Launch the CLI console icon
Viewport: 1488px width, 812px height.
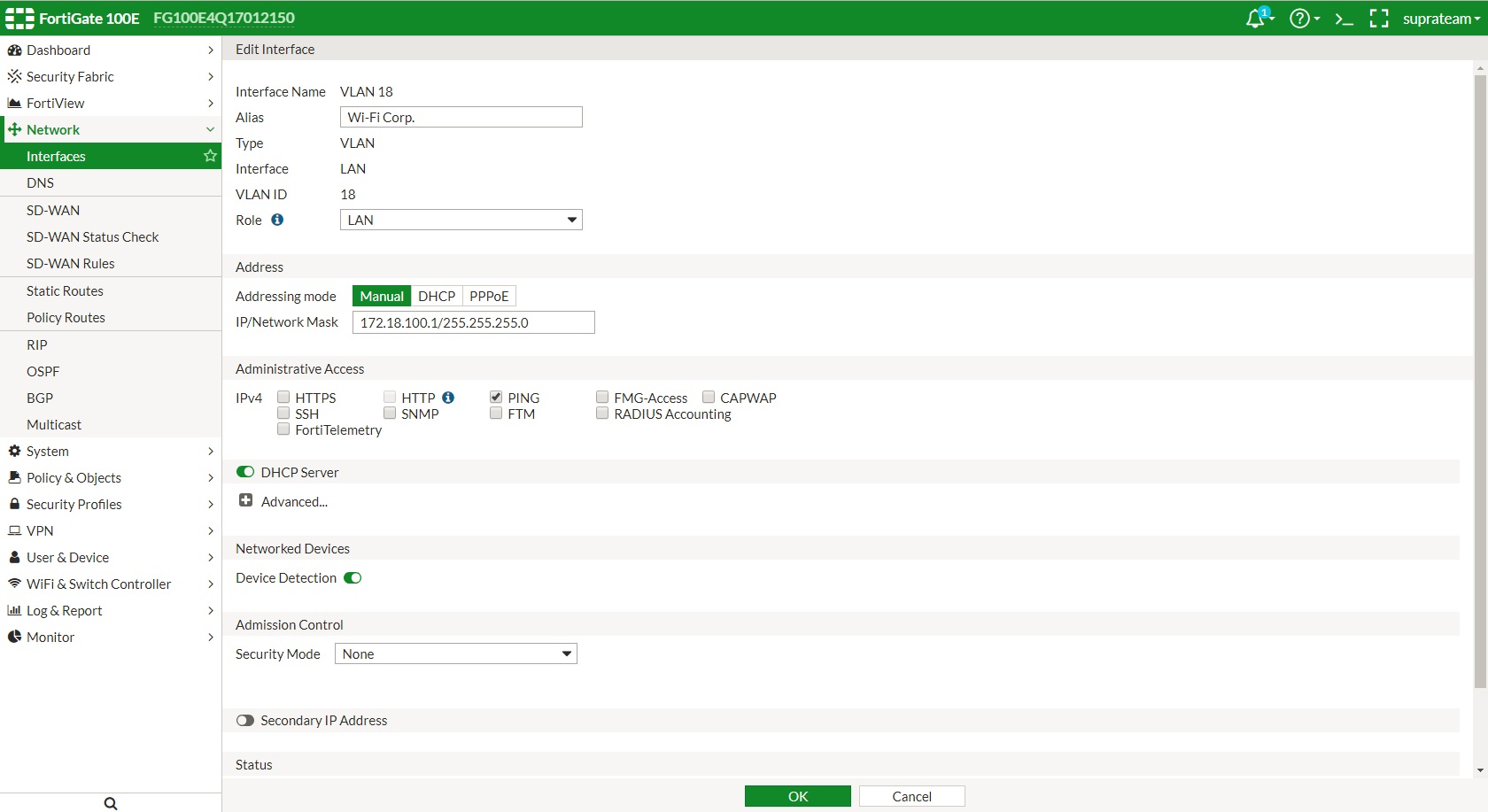[x=1344, y=19]
